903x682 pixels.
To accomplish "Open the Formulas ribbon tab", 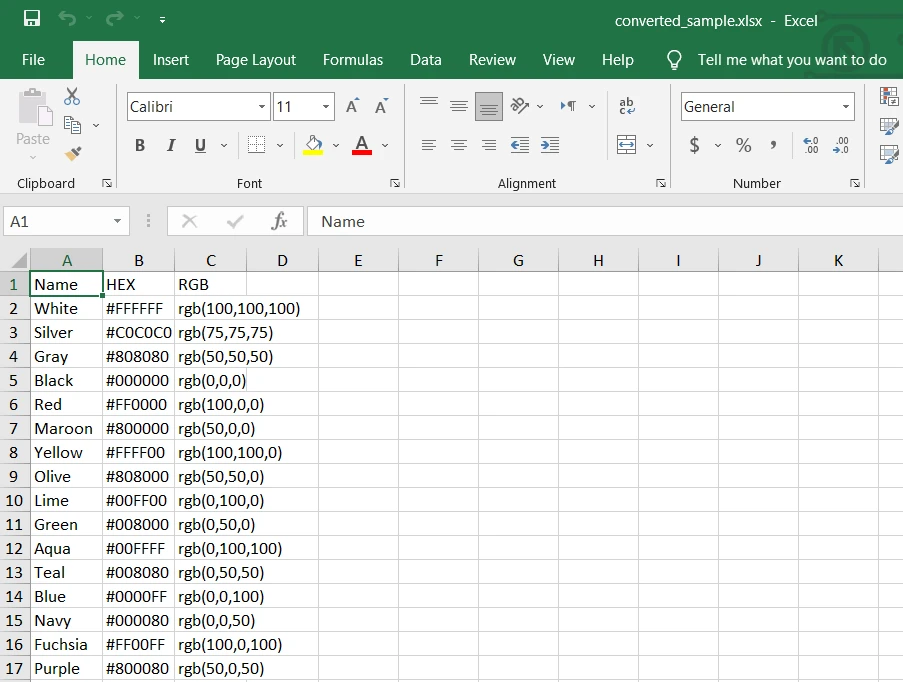I will point(353,60).
